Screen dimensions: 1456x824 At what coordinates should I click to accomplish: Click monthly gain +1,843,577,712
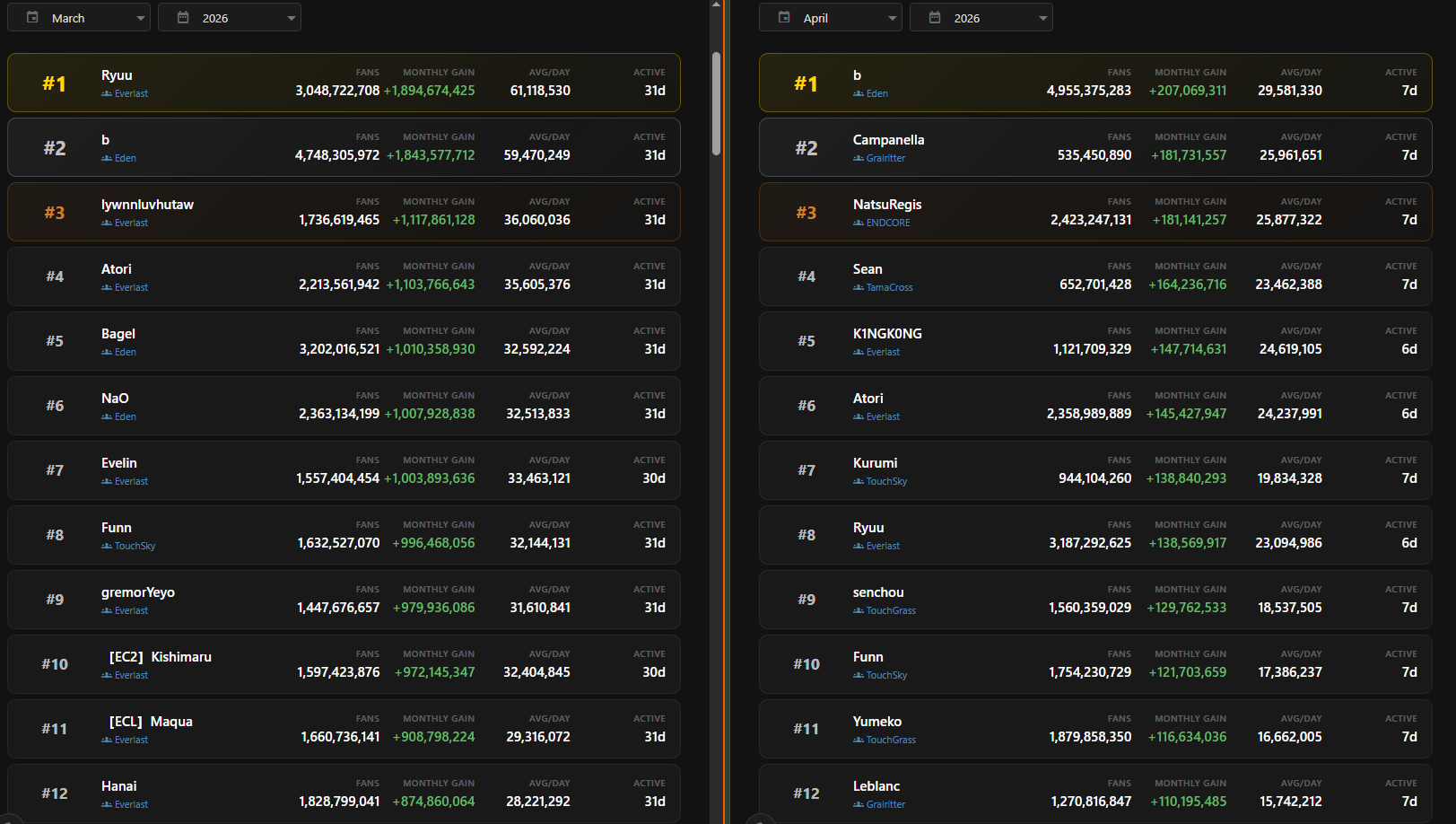pos(431,155)
